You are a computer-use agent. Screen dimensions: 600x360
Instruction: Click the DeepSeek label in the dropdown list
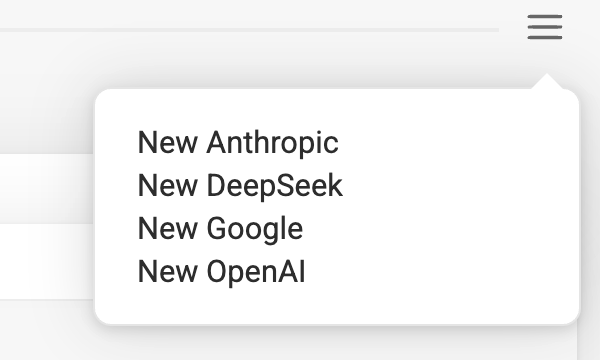point(274,186)
